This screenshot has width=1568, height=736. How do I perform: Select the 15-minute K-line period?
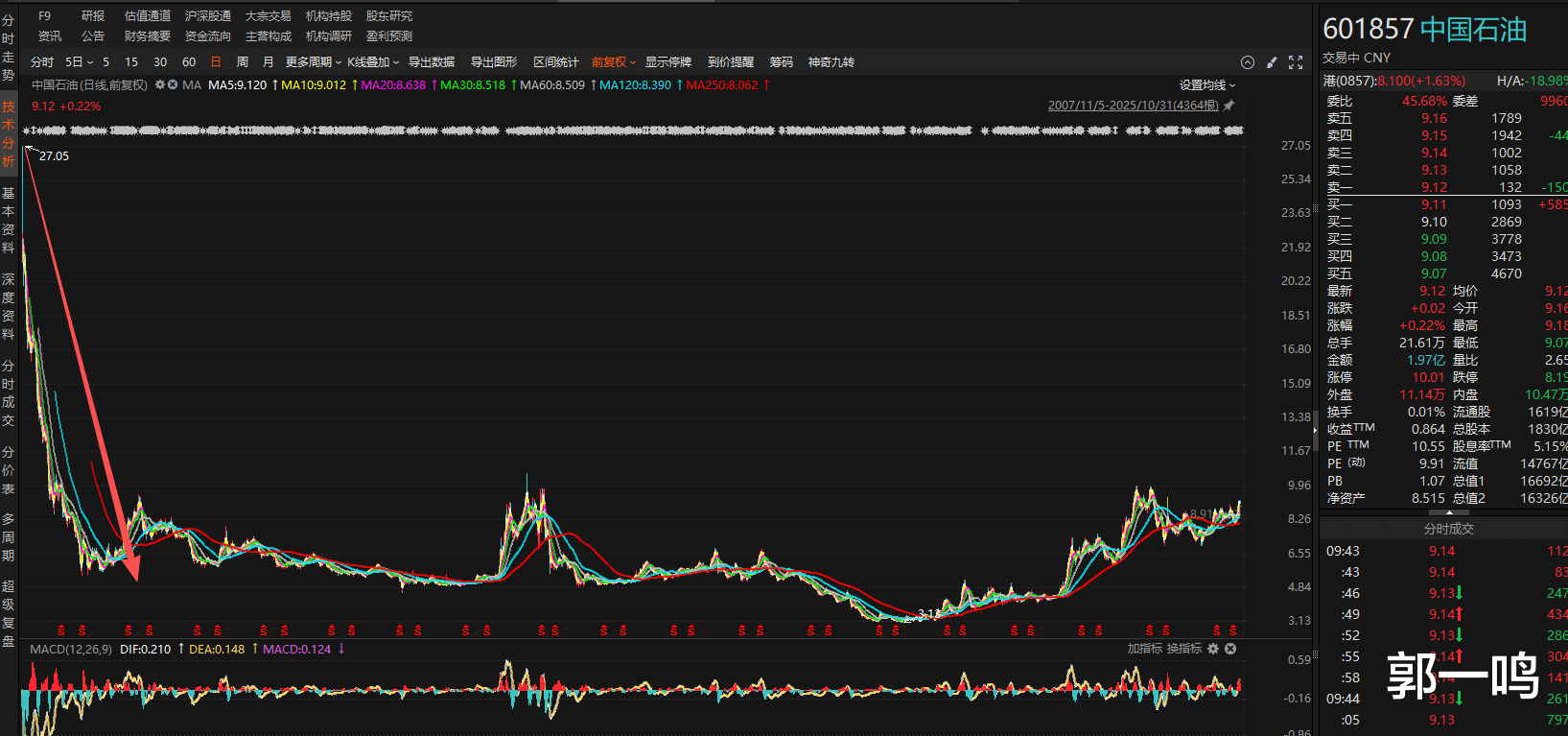coord(131,62)
